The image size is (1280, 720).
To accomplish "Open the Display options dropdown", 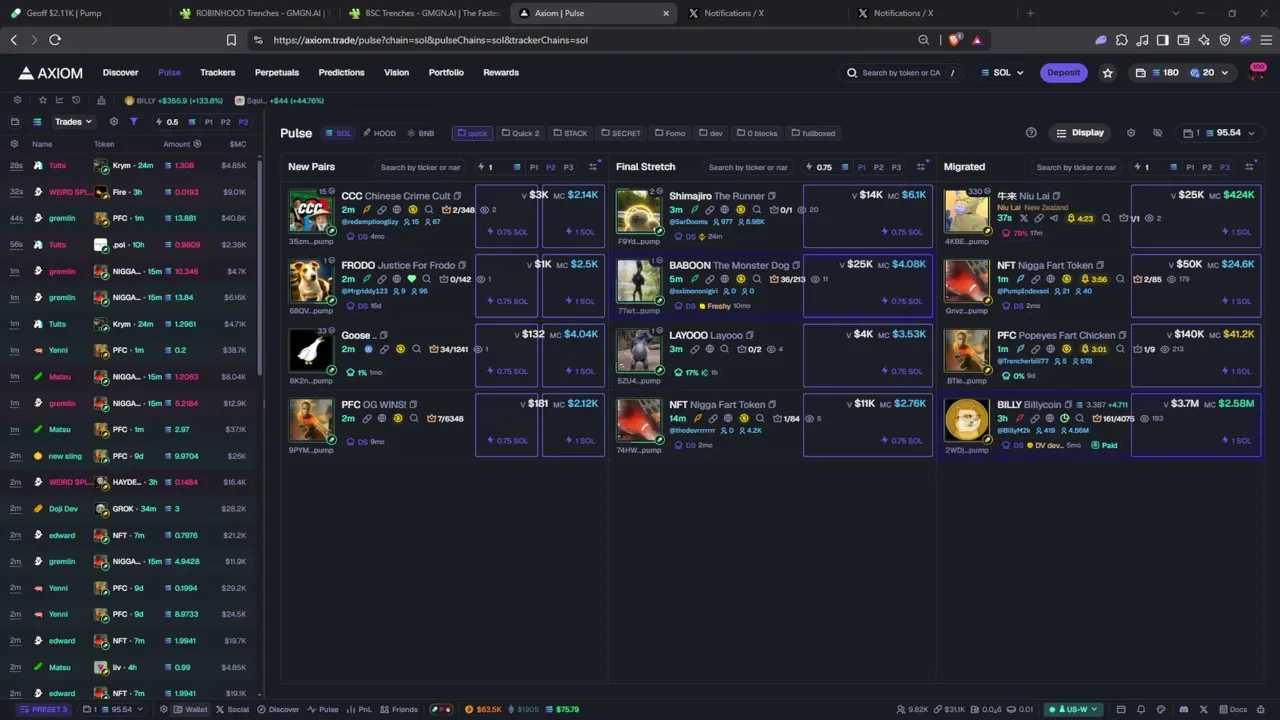I will [x=1081, y=133].
